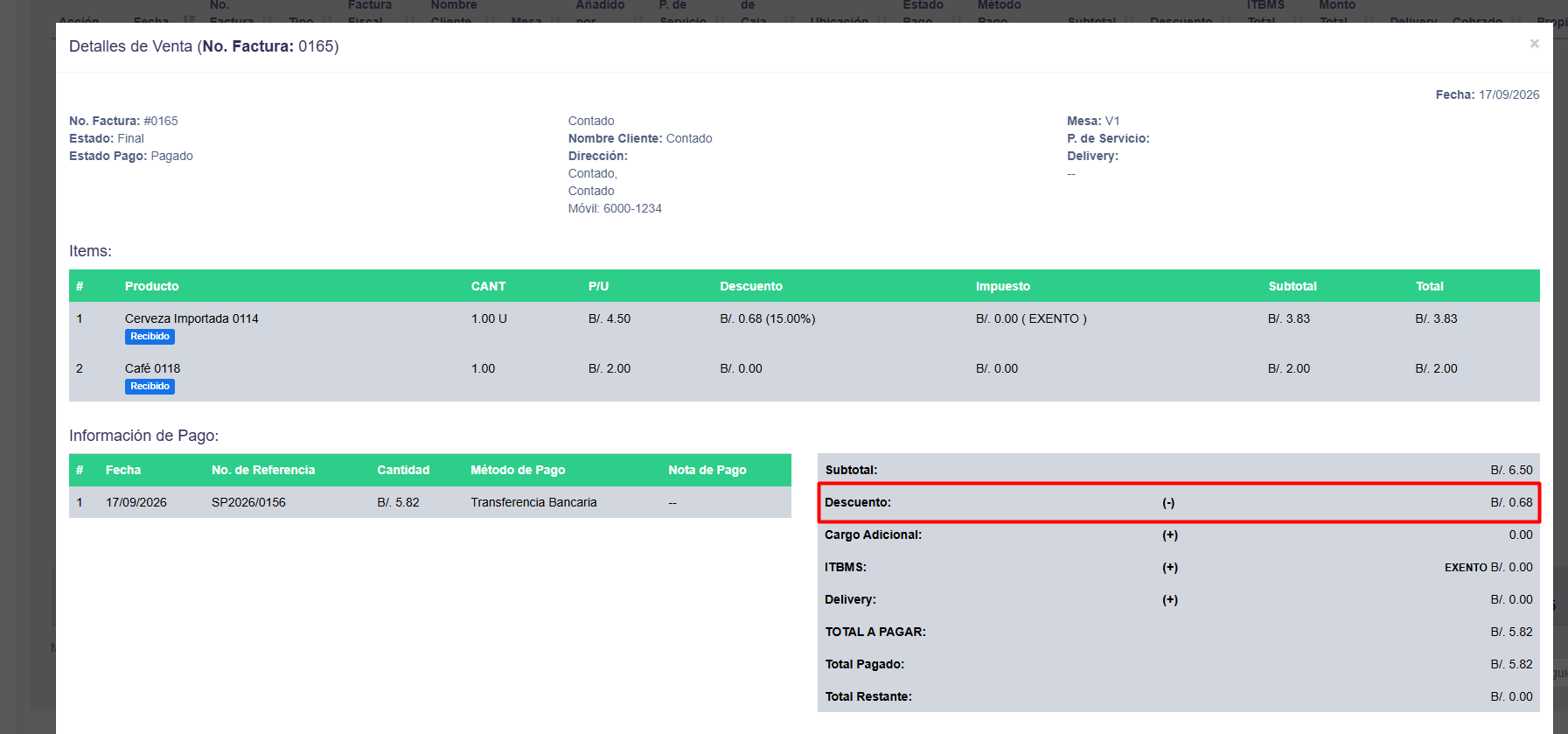This screenshot has width=1568, height=734.
Task: Click the CANT column header
Action: 488,286
